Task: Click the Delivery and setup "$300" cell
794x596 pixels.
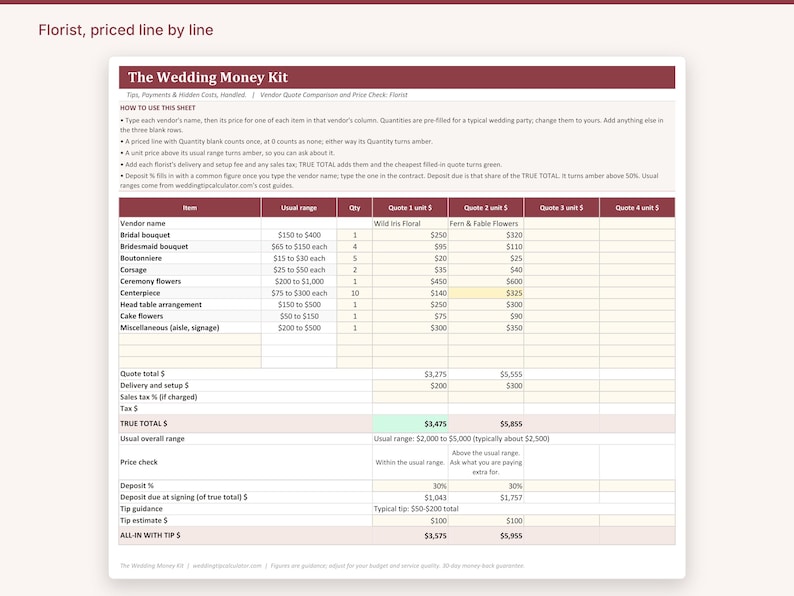Action: pyautogui.click(x=486, y=386)
